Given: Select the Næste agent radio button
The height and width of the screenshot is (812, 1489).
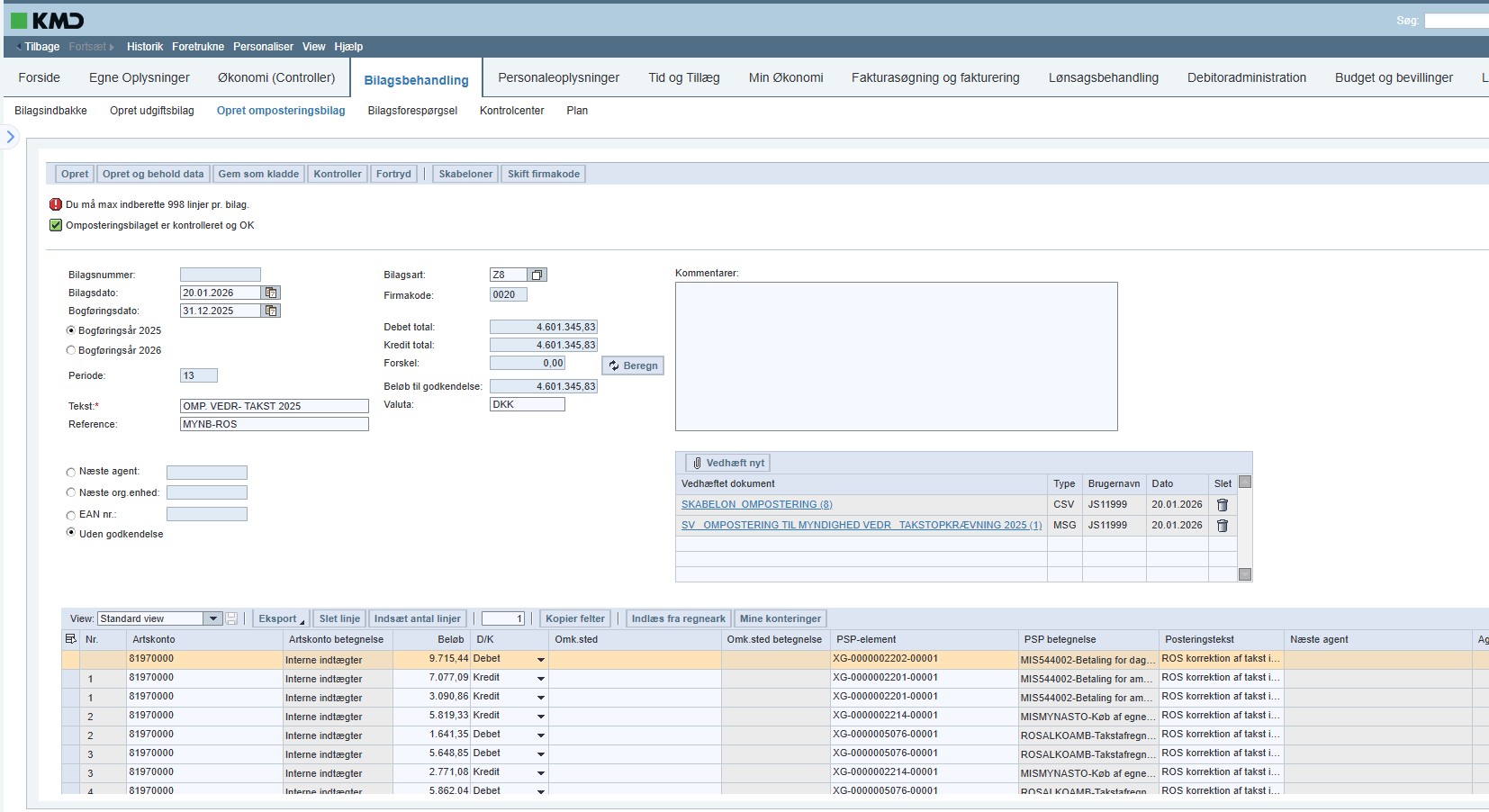Looking at the screenshot, I should (71, 472).
